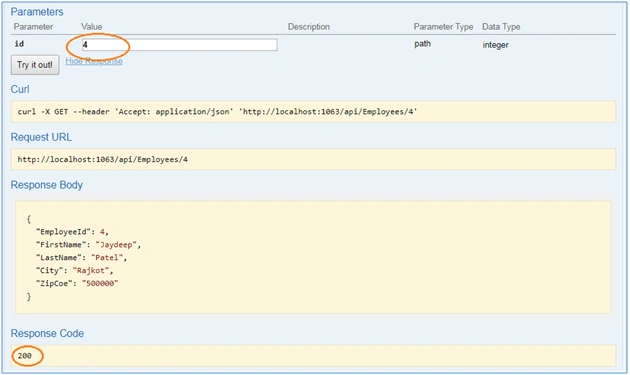The height and width of the screenshot is (375, 630).
Task: Click the Response Body heading
Action: click(47, 185)
